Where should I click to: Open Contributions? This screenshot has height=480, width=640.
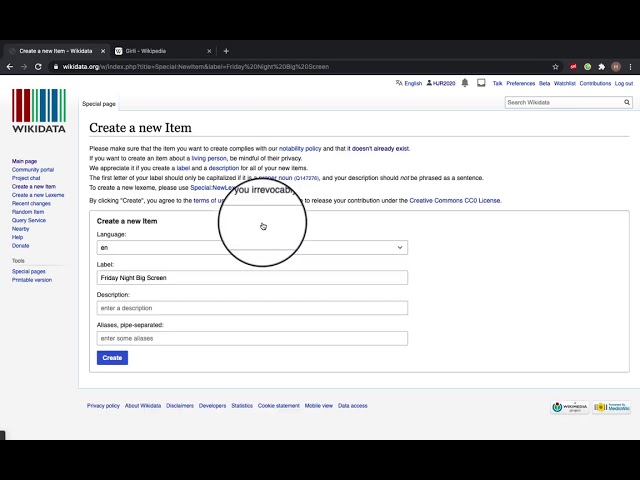[x=595, y=83]
